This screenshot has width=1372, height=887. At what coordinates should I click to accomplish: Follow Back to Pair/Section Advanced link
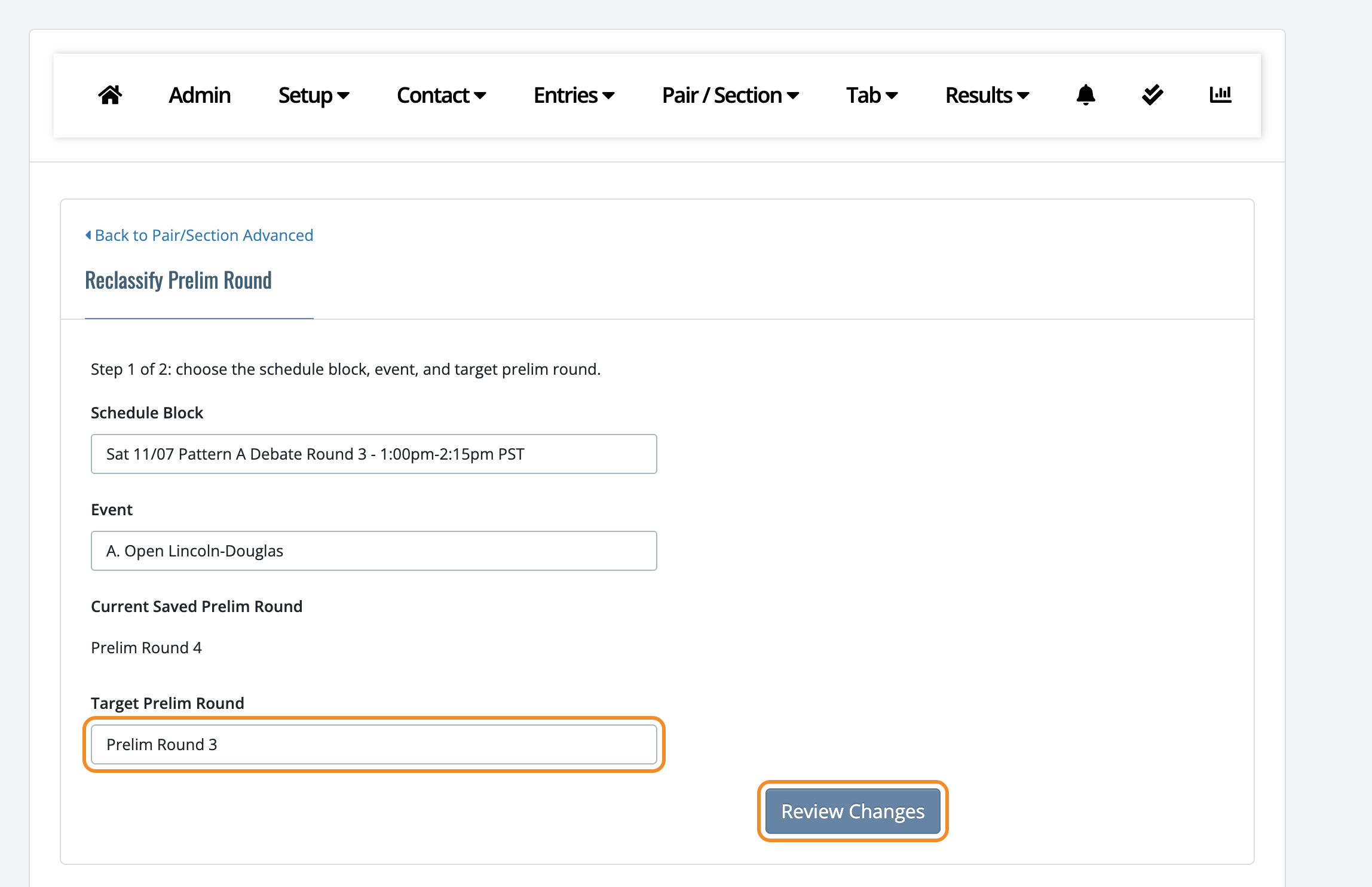(204, 235)
